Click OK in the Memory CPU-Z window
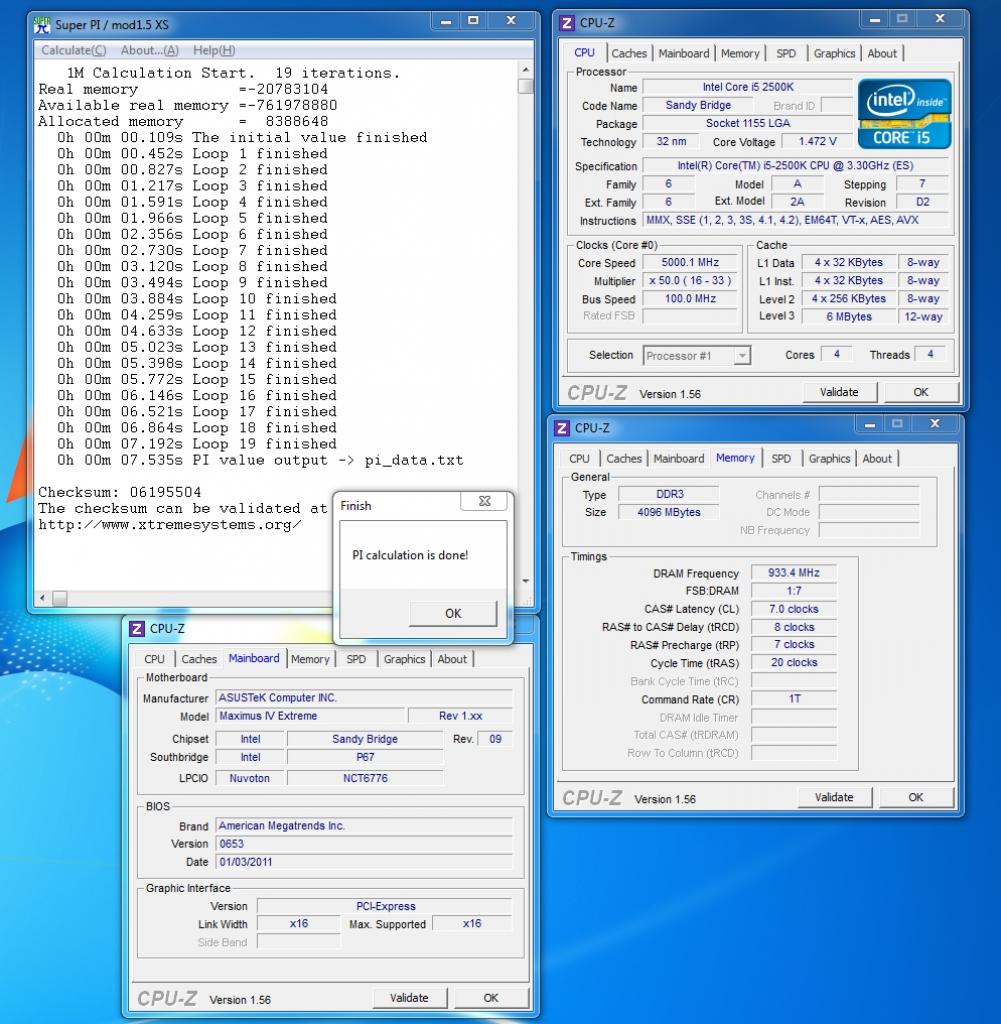 point(916,797)
